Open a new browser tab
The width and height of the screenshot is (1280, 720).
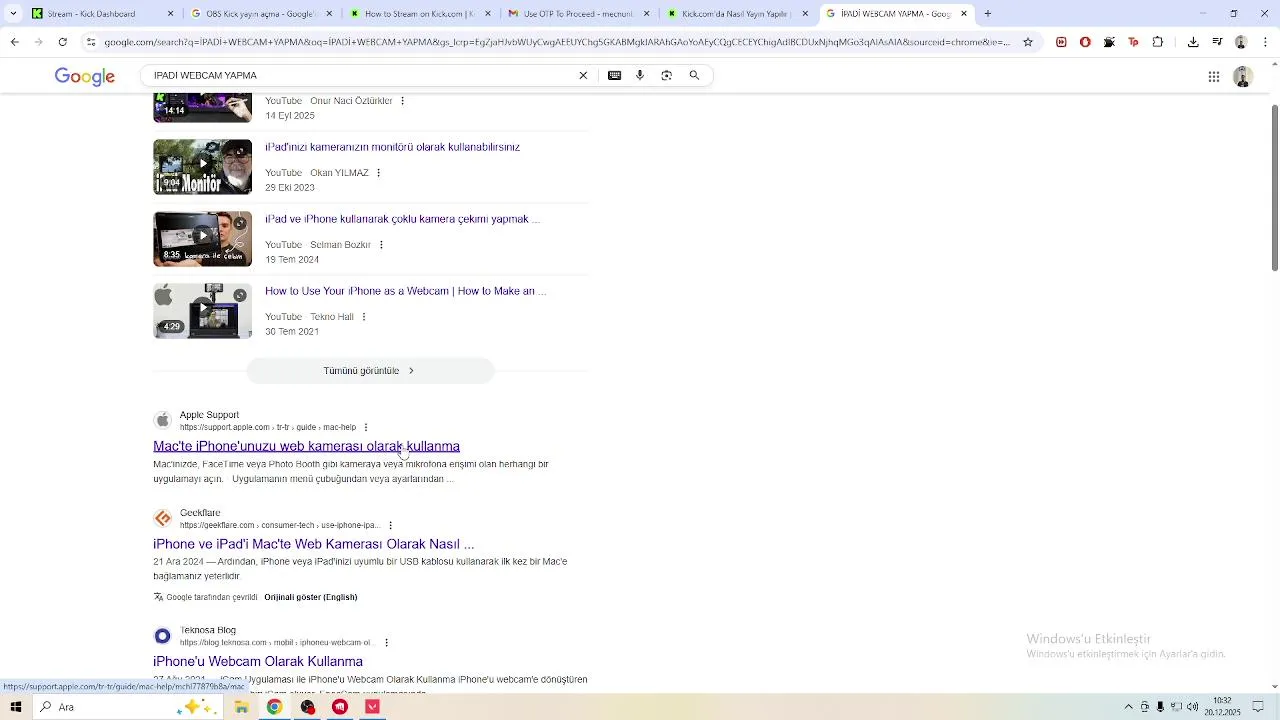tap(988, 14)
